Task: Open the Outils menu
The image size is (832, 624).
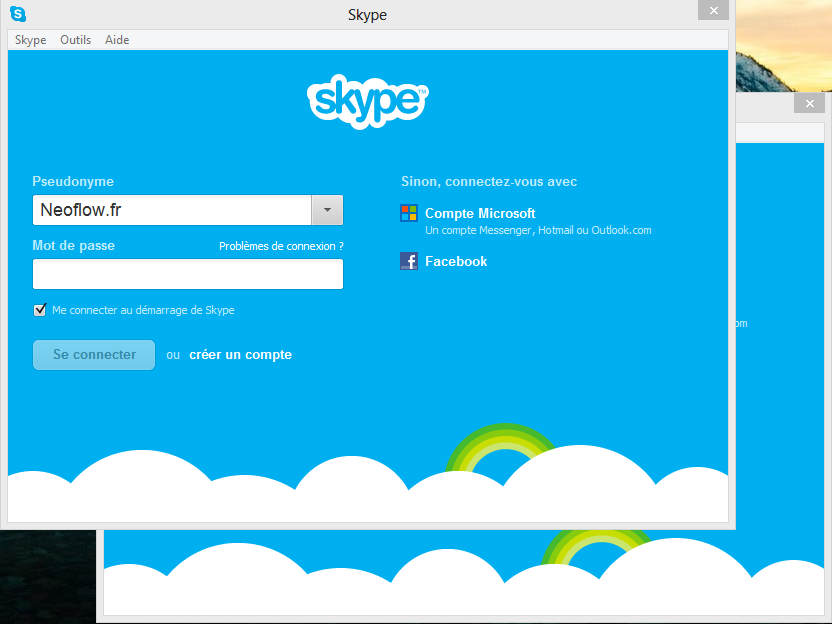Action: (x=75, y=40)
